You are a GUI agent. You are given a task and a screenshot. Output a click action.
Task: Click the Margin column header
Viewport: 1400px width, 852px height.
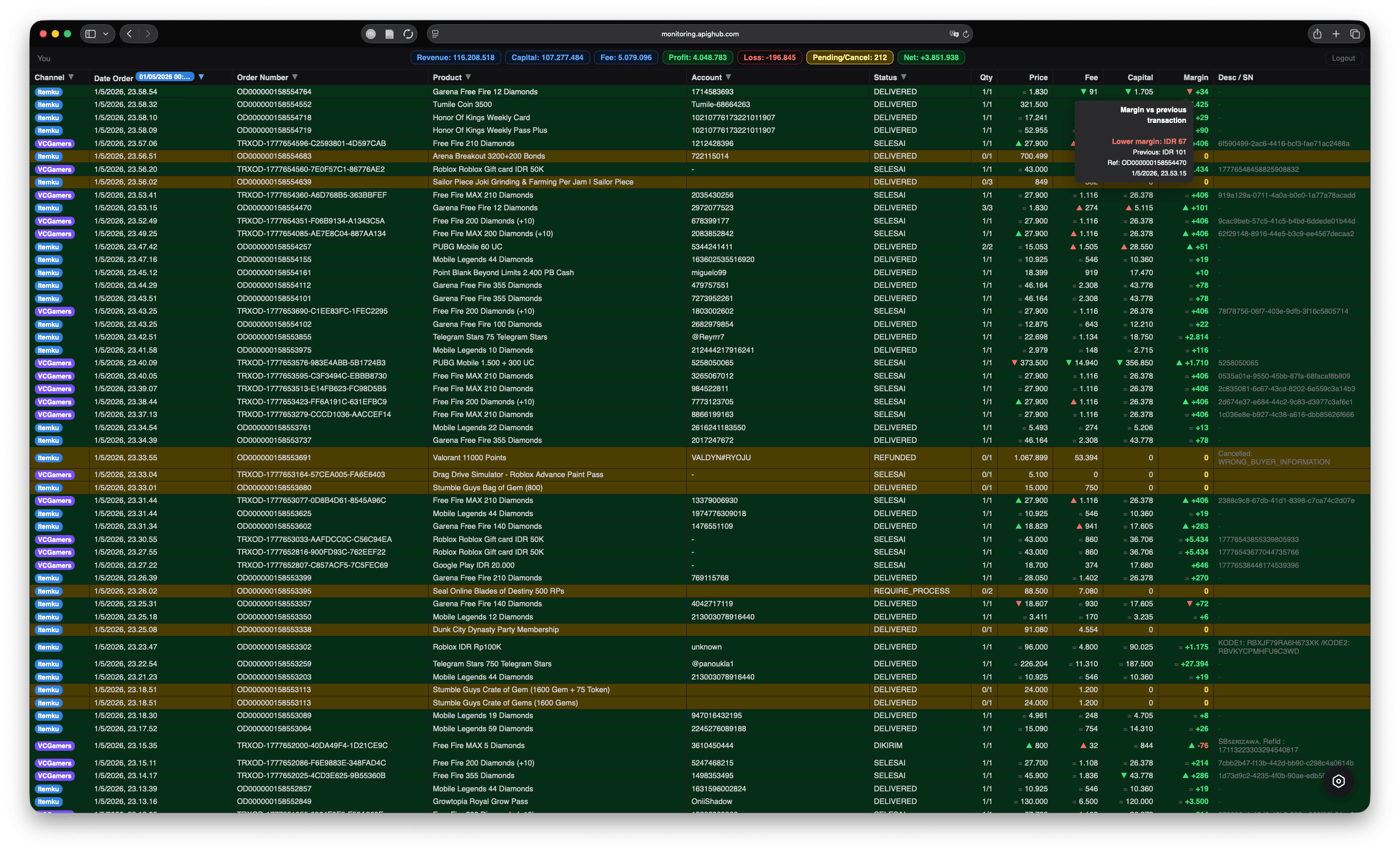click(1195, 78)
